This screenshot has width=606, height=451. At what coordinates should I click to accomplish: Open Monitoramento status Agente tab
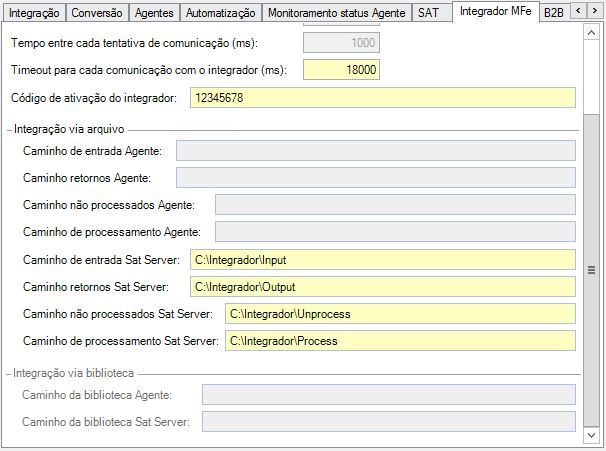coord(337,13)
